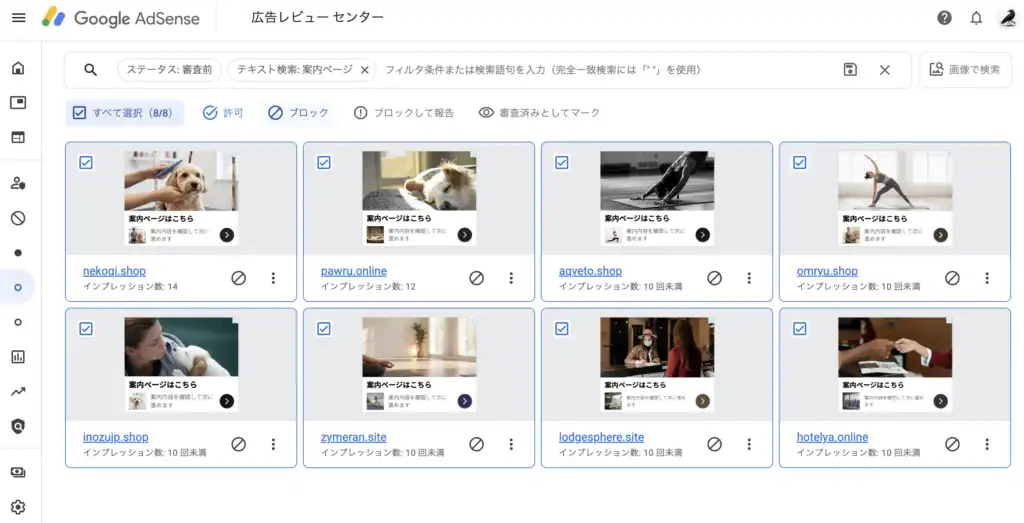Open the settings gear in the sidebar
The height and width of the screenshot is (523, 1024).
[18, 507]
